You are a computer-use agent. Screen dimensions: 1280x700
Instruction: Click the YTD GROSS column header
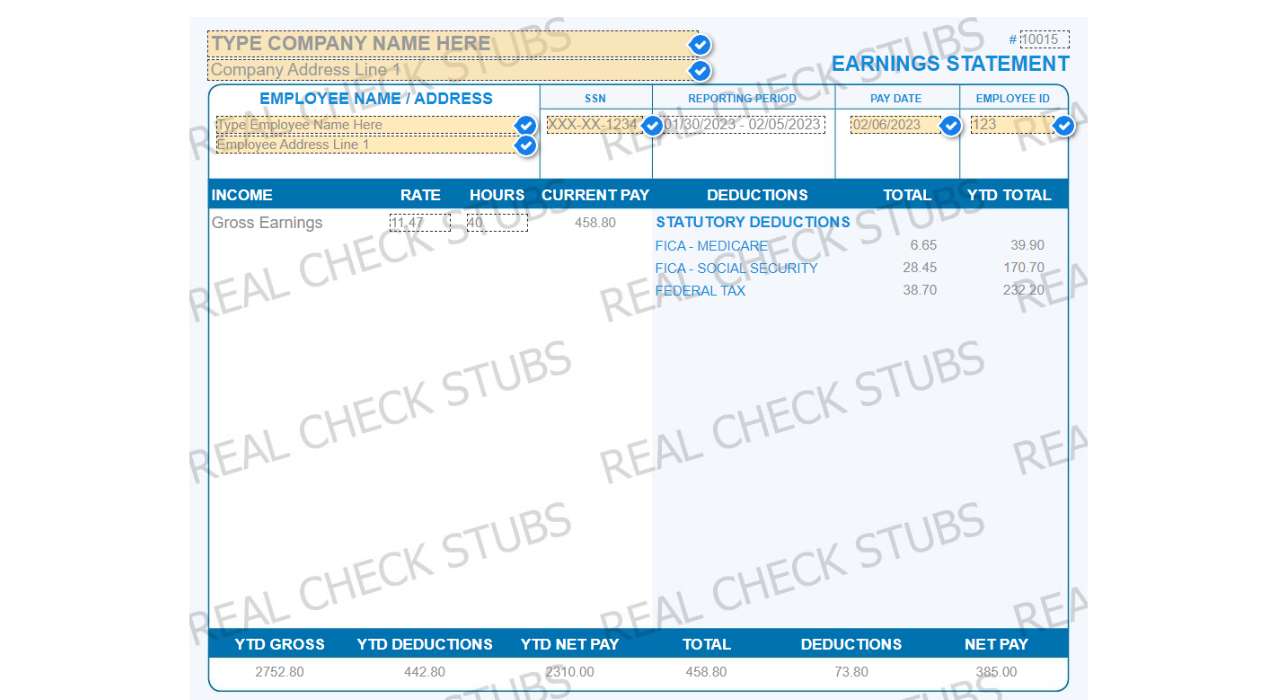(x=281, y=644)
